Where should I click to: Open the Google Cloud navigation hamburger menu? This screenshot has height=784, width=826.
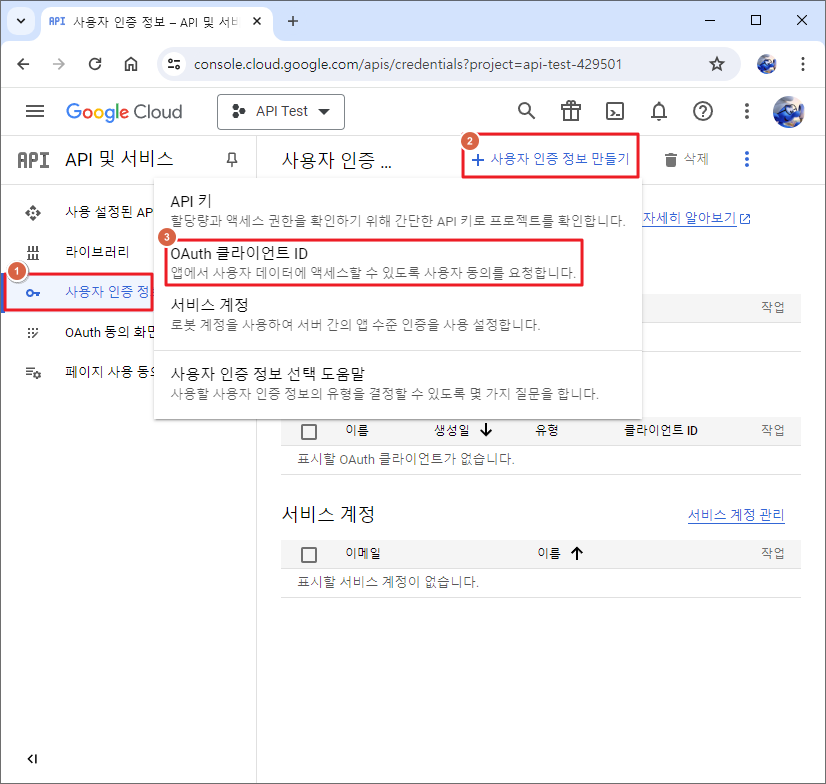pos(35,112)
